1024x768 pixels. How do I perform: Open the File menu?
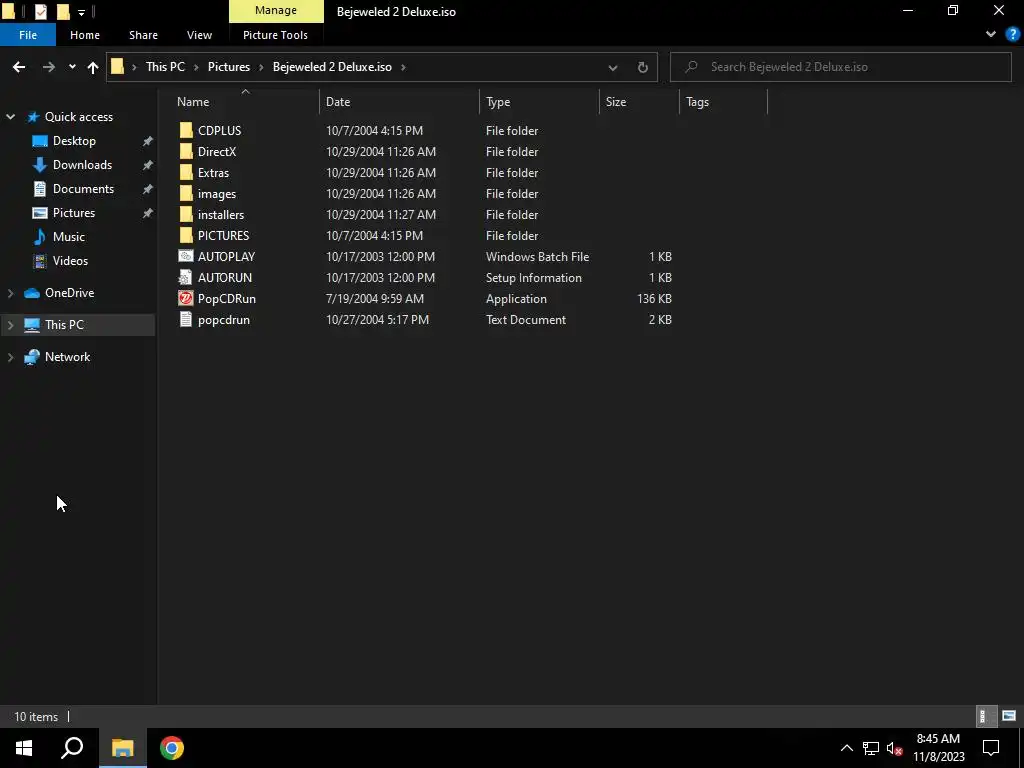28,35
